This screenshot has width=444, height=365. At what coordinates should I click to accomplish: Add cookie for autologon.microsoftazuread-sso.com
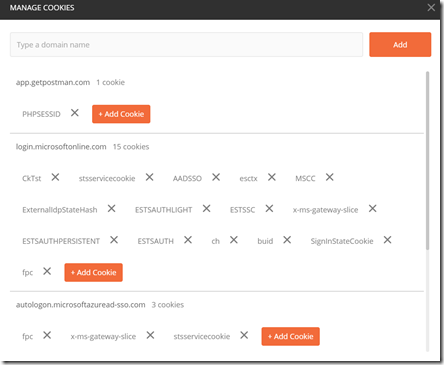[290, 336]
